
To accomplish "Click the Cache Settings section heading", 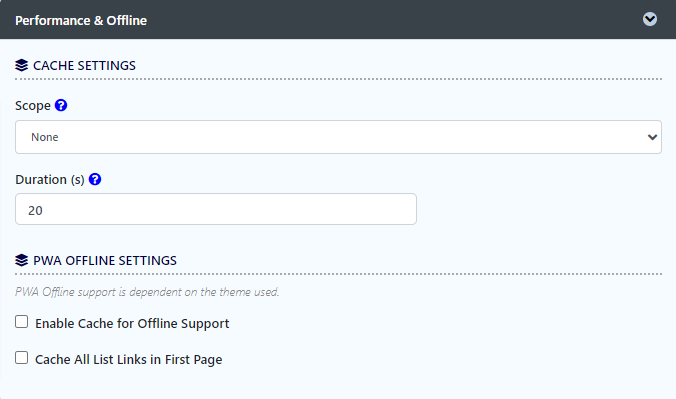I will [84, 66].
